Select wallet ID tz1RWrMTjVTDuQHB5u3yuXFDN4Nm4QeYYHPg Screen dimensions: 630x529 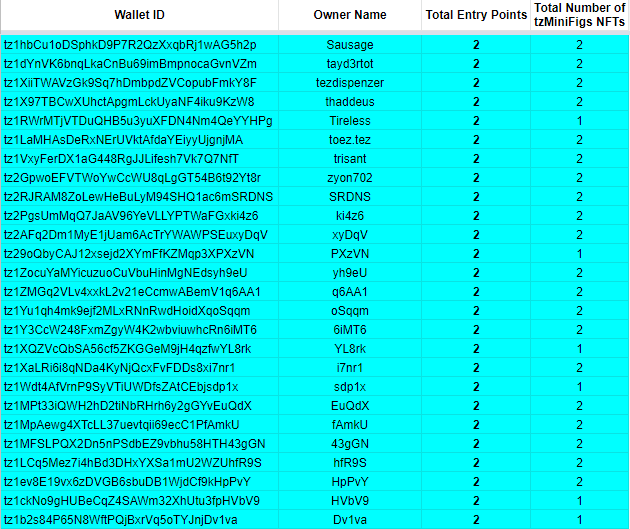coord(139,121)
